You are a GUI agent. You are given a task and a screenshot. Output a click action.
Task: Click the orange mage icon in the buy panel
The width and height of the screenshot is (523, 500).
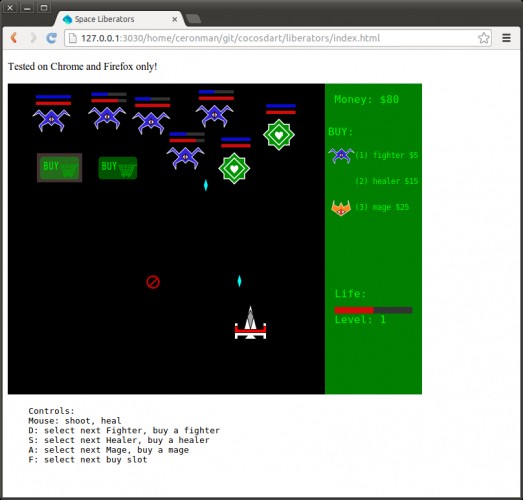tap(341, 207)
